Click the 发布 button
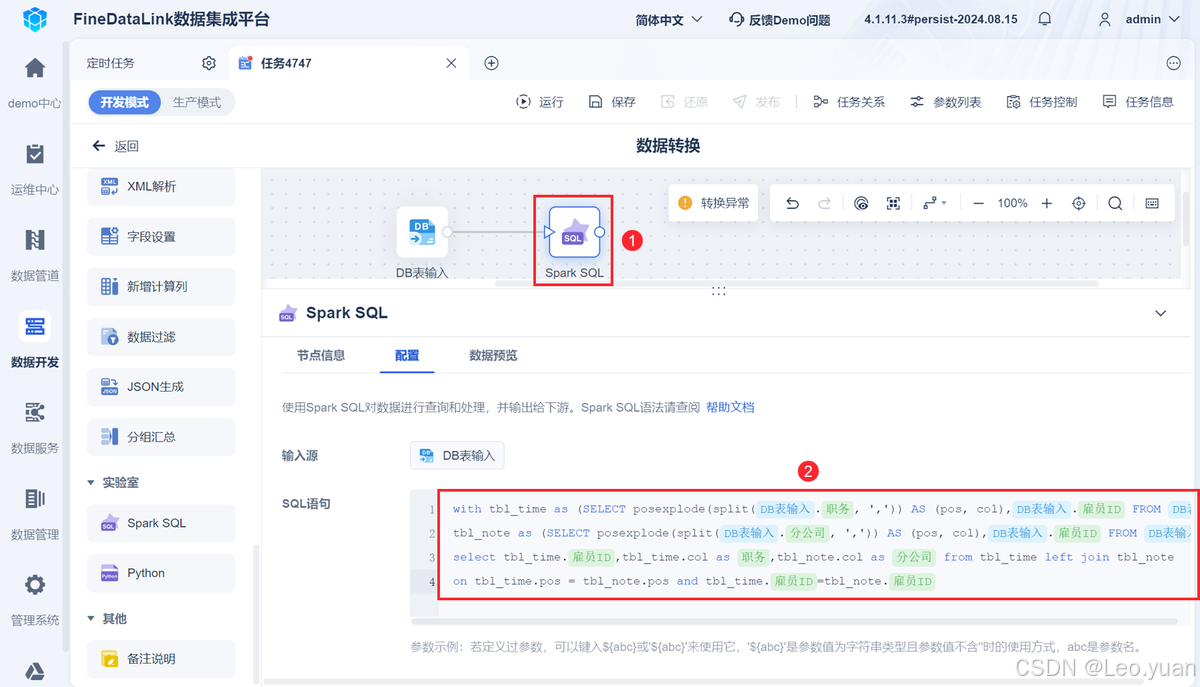The width and height of the screenshot is (1200, 687). click(756, 102)
